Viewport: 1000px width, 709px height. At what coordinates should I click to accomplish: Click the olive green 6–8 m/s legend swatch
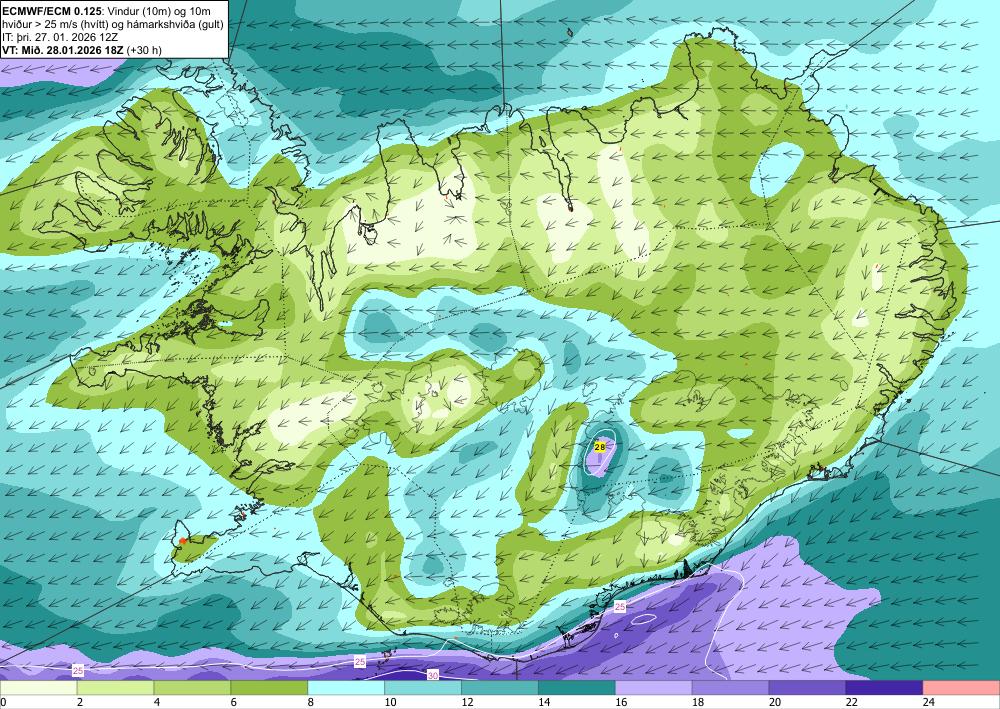coord(269,688)
